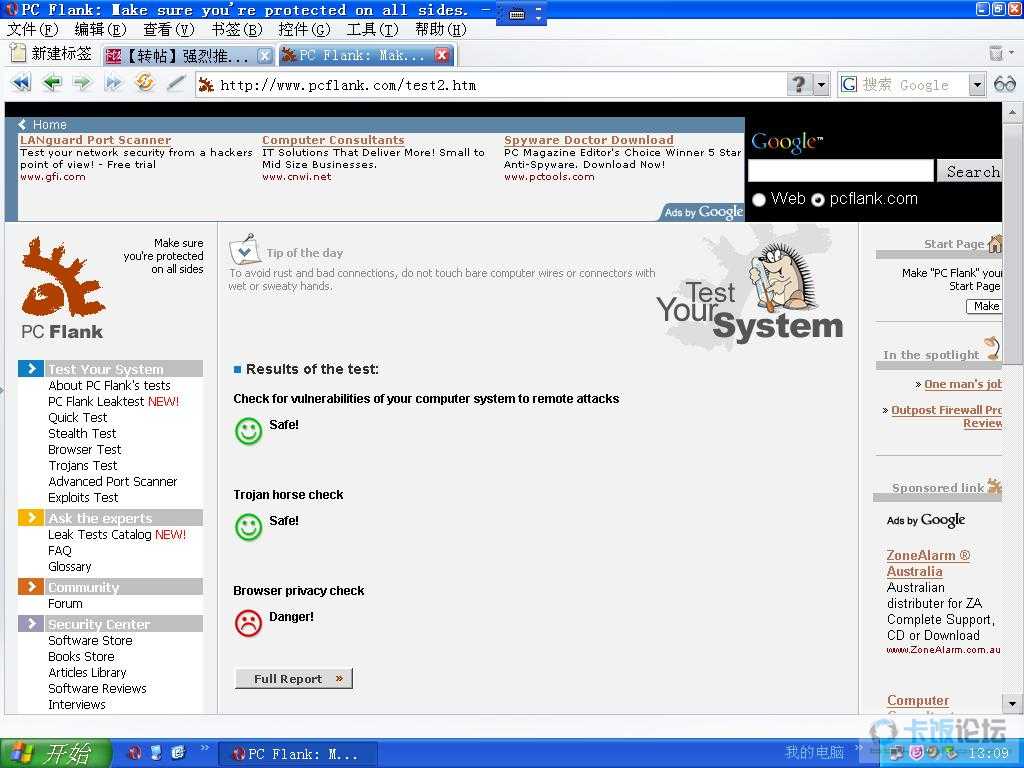1024x768 pixels.
Task: Open the 查看 (View) menu
Action: [x=168, y=30]
